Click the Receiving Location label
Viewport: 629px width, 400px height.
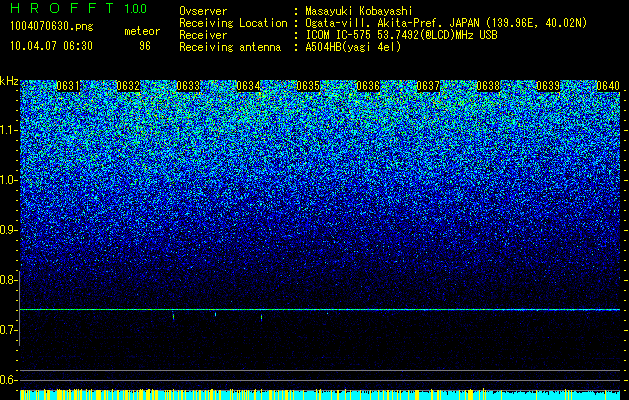[x=233, y=23]
